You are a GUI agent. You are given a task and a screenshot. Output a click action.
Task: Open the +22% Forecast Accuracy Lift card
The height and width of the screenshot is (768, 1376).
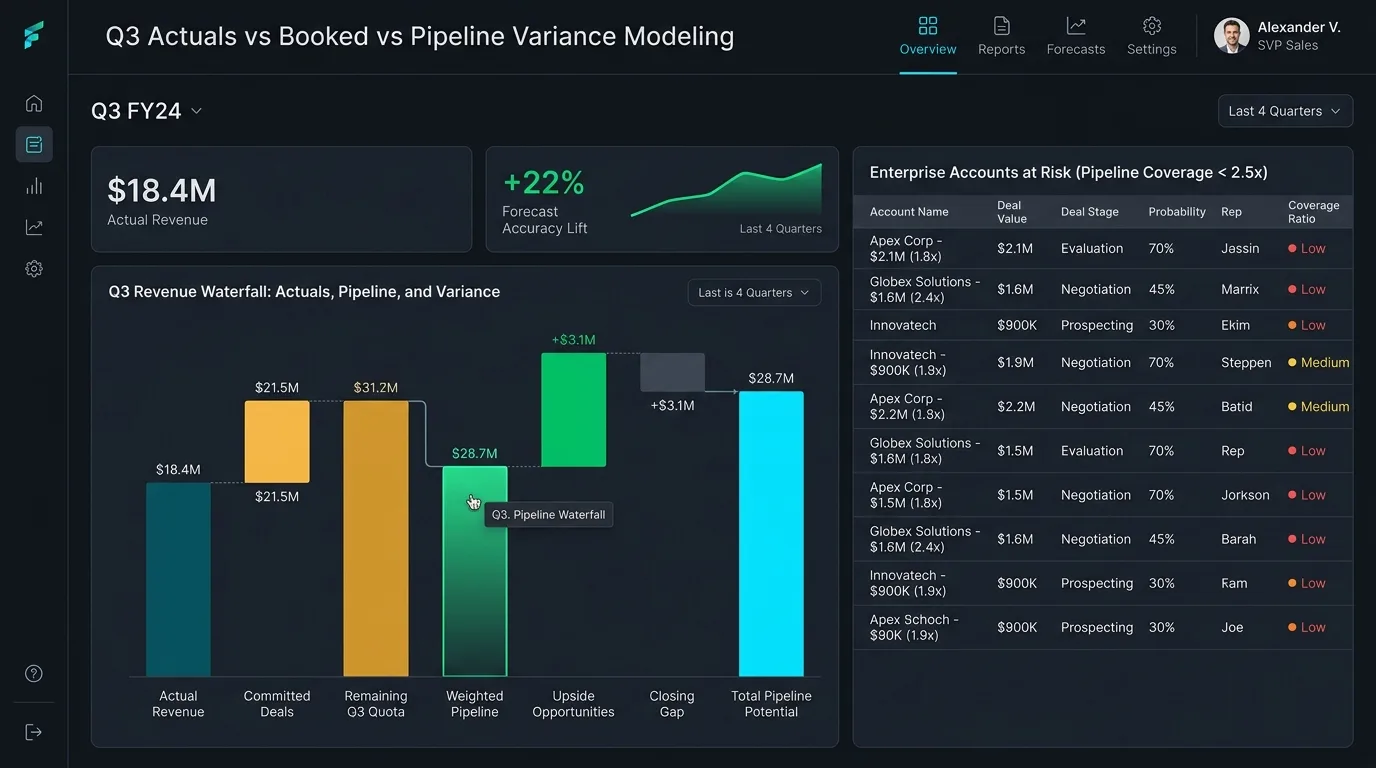pos(662,200)
